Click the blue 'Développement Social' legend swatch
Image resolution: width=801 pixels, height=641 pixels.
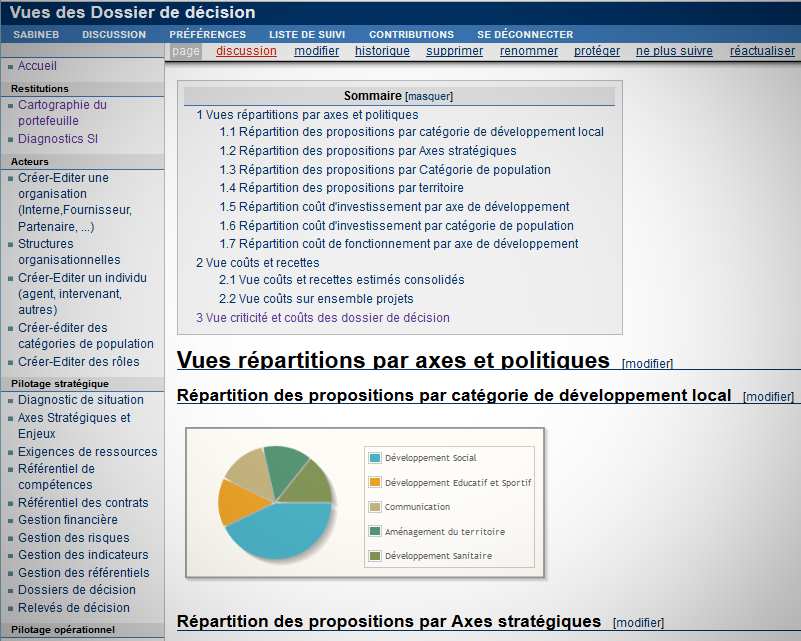(375, 458)
